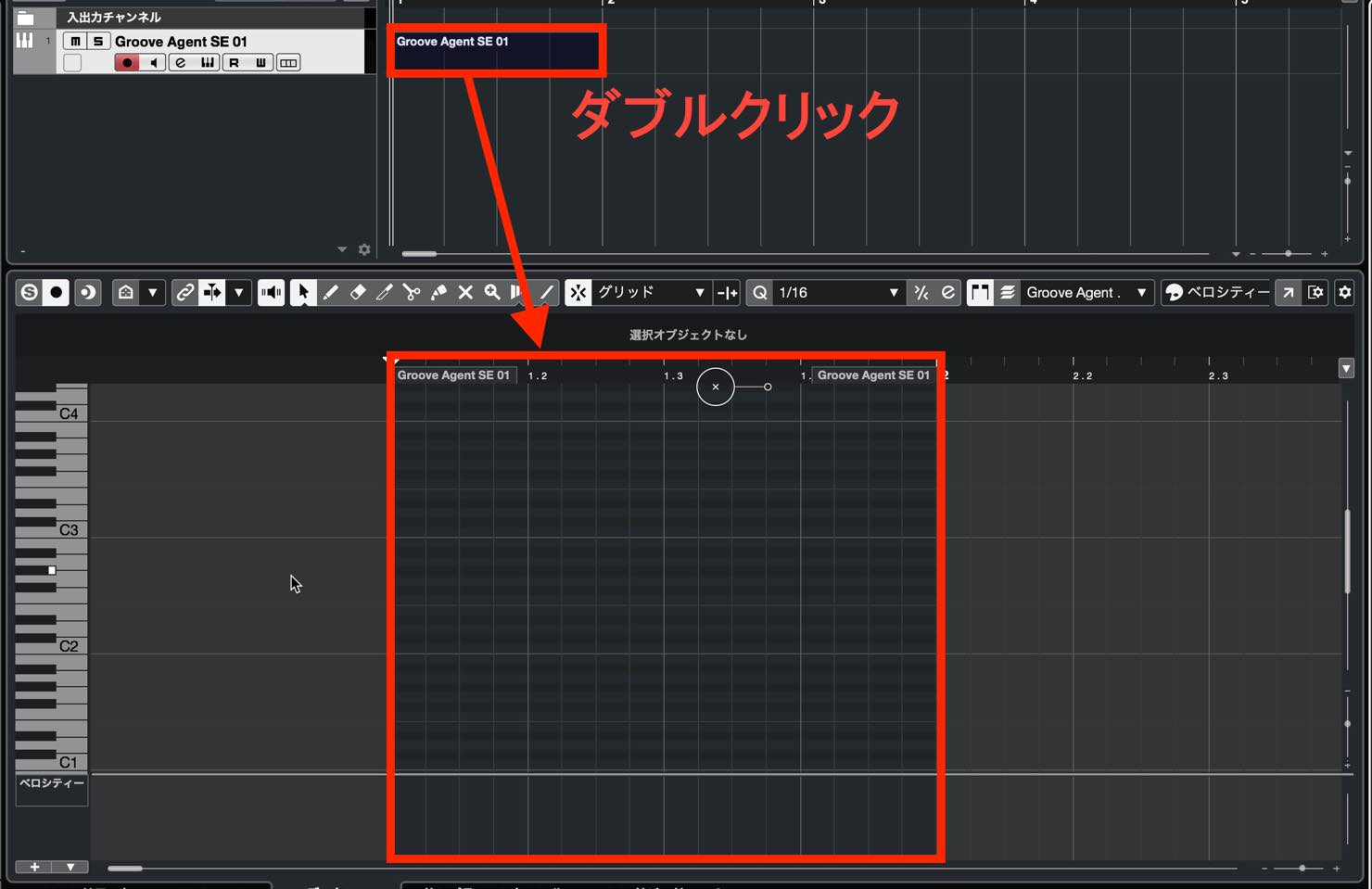The height and width of the screenshot is (889, 1372).
Task: Click the left Groove Agent SE 01 part label
Action: coord(453,375)
